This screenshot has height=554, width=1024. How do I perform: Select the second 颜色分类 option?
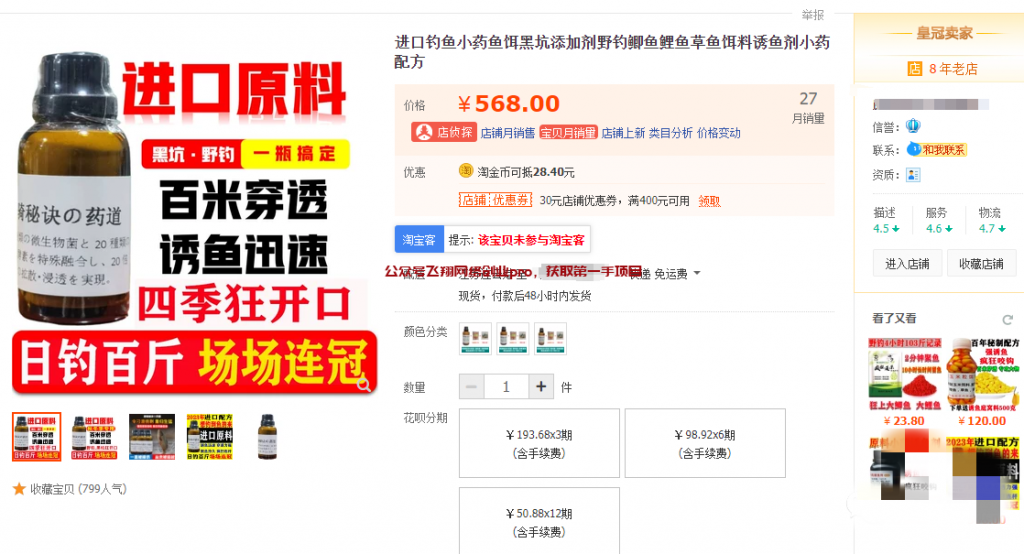513,338
